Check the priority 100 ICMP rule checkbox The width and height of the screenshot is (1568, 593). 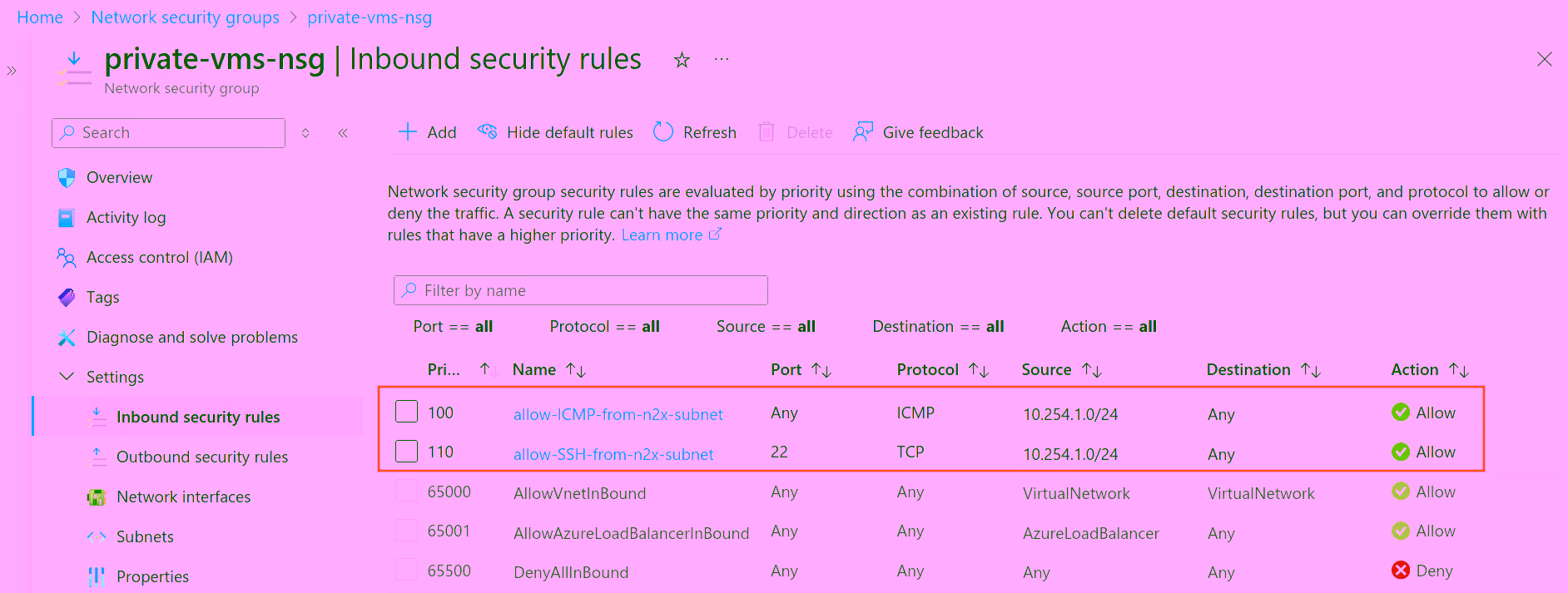pyautogui.click(x=406, y=412)
